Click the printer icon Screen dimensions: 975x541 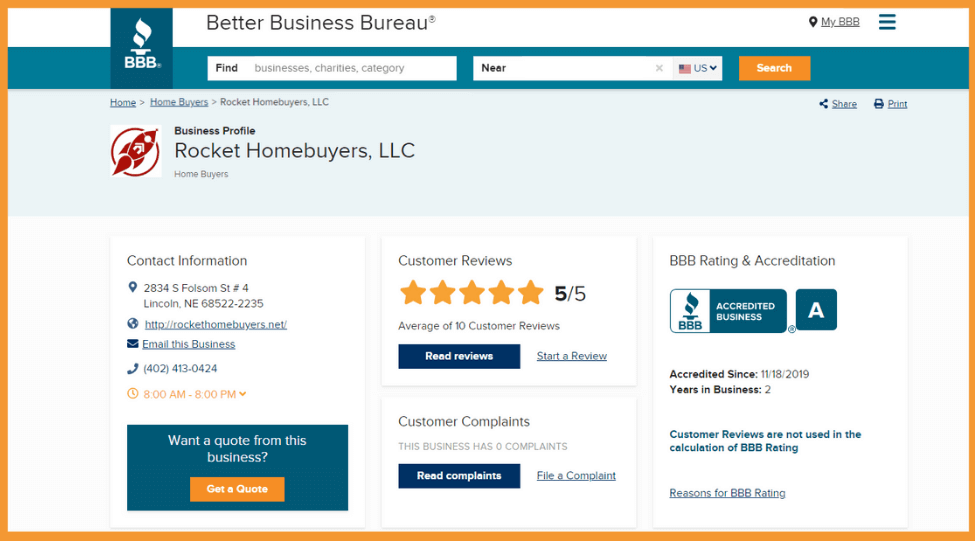pyautogui.click(x=879, y=104)
